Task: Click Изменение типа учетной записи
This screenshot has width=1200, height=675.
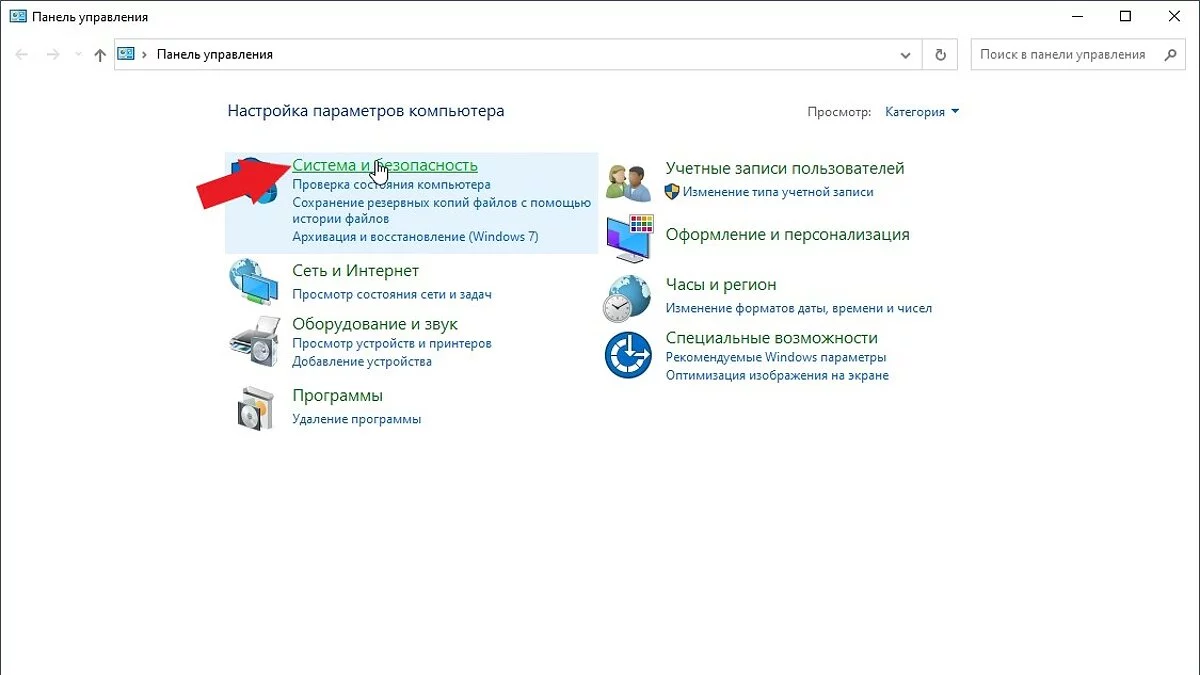Action: click(779, 192)
